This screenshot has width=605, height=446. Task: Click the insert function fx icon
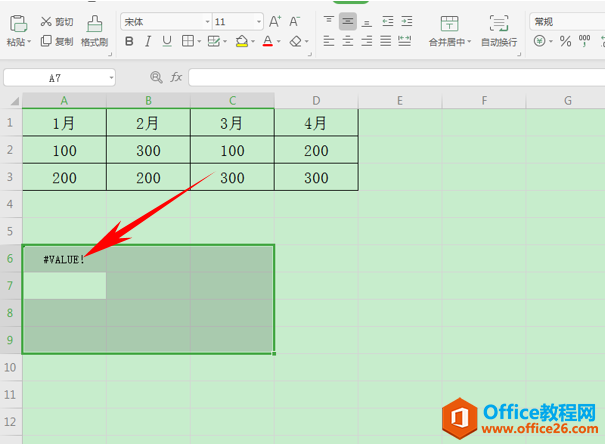tap(175, 77)
